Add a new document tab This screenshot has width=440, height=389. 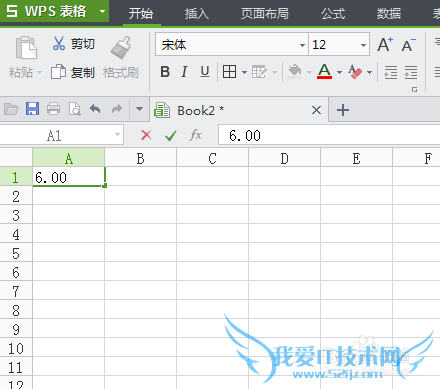point(343,110)
